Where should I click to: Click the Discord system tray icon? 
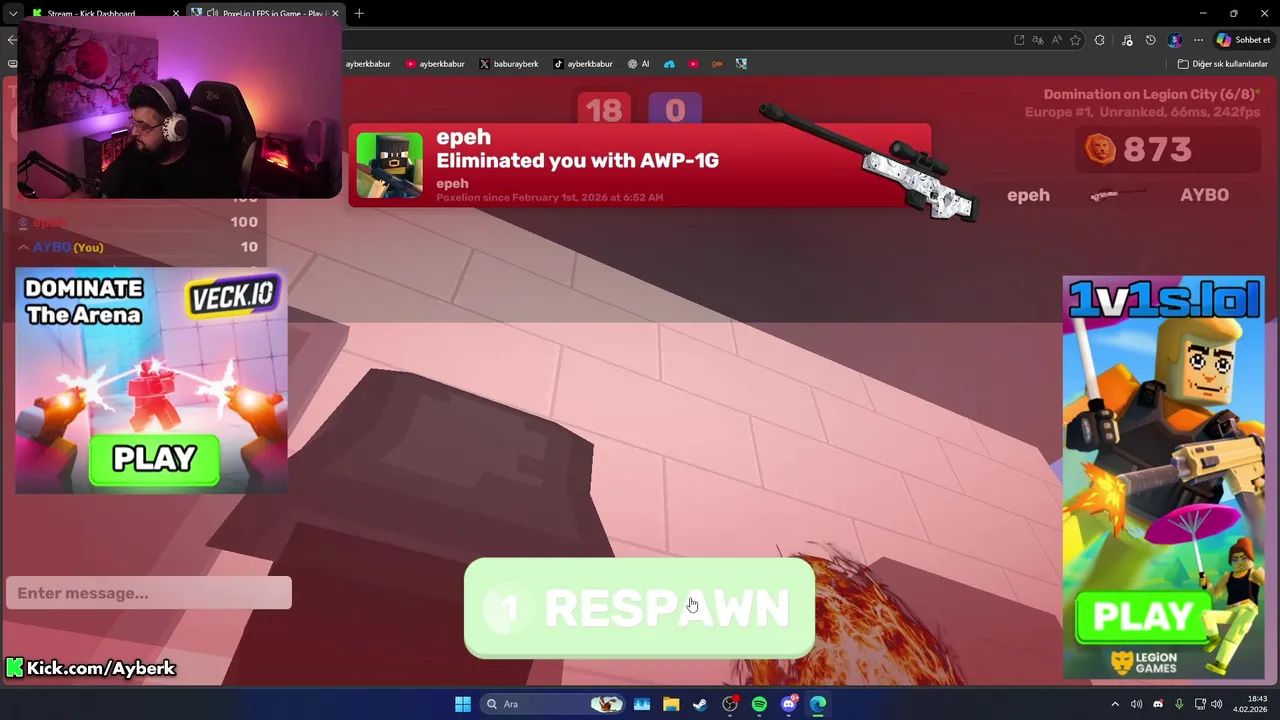pos(1158,704)
